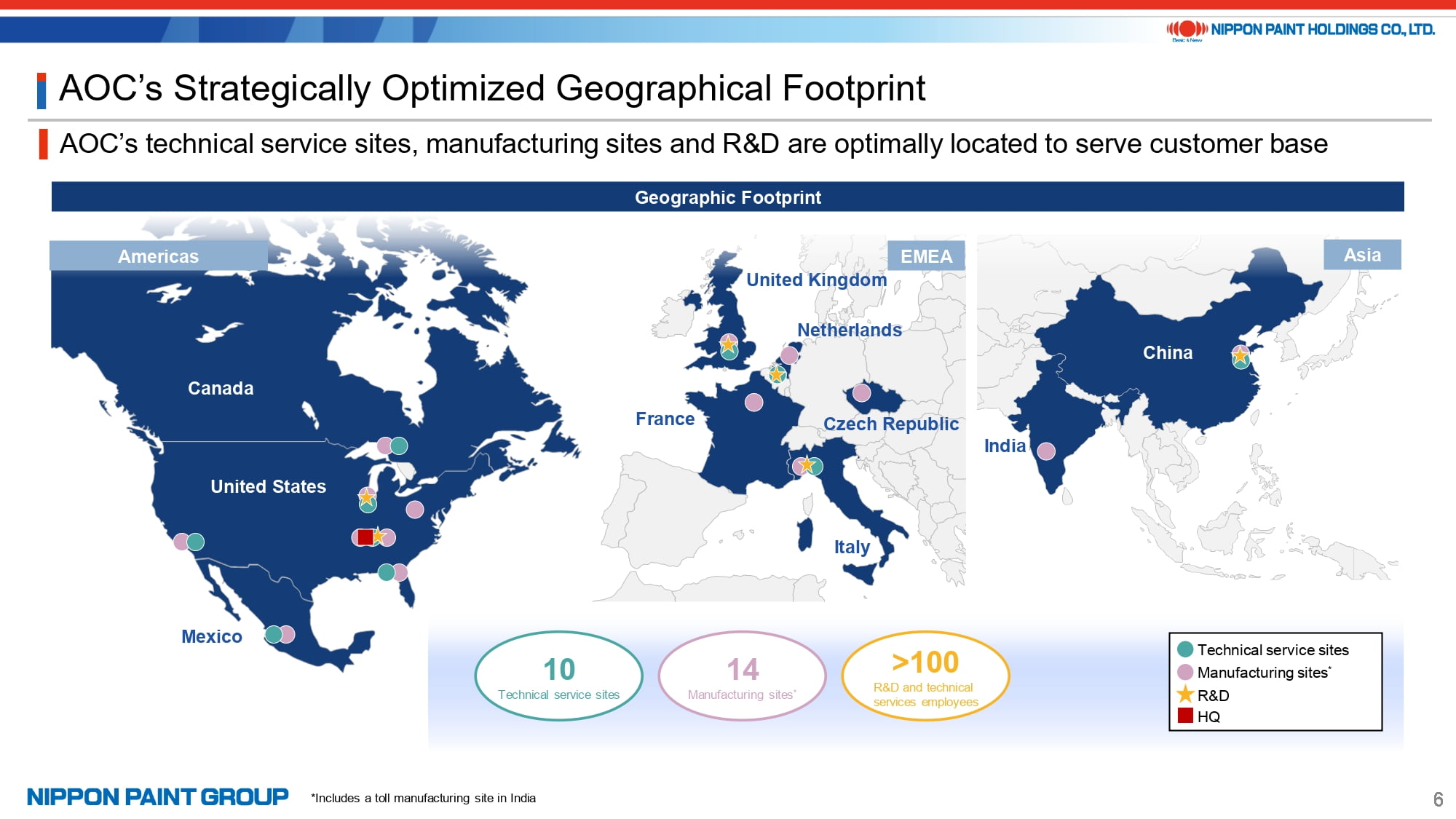This screenshot has width=1456, height=819.
Task: Click the page number 6
Action: 1438,799
